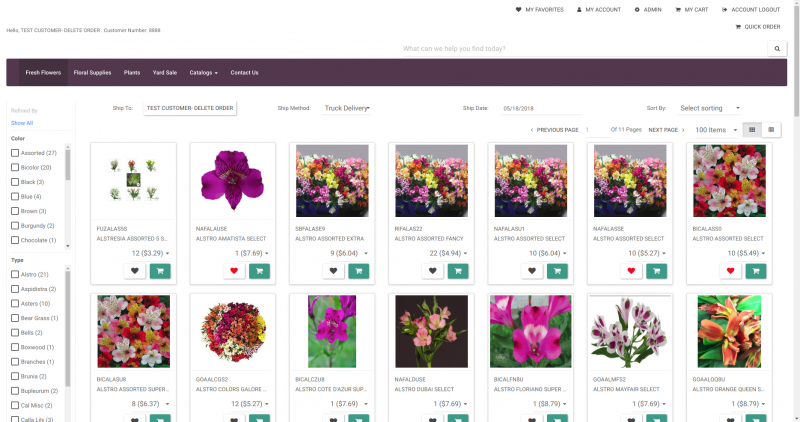Viewport: 800px width, 422px height.
Task: Open the Fresh Flowers tab
Action: (43, 72)
